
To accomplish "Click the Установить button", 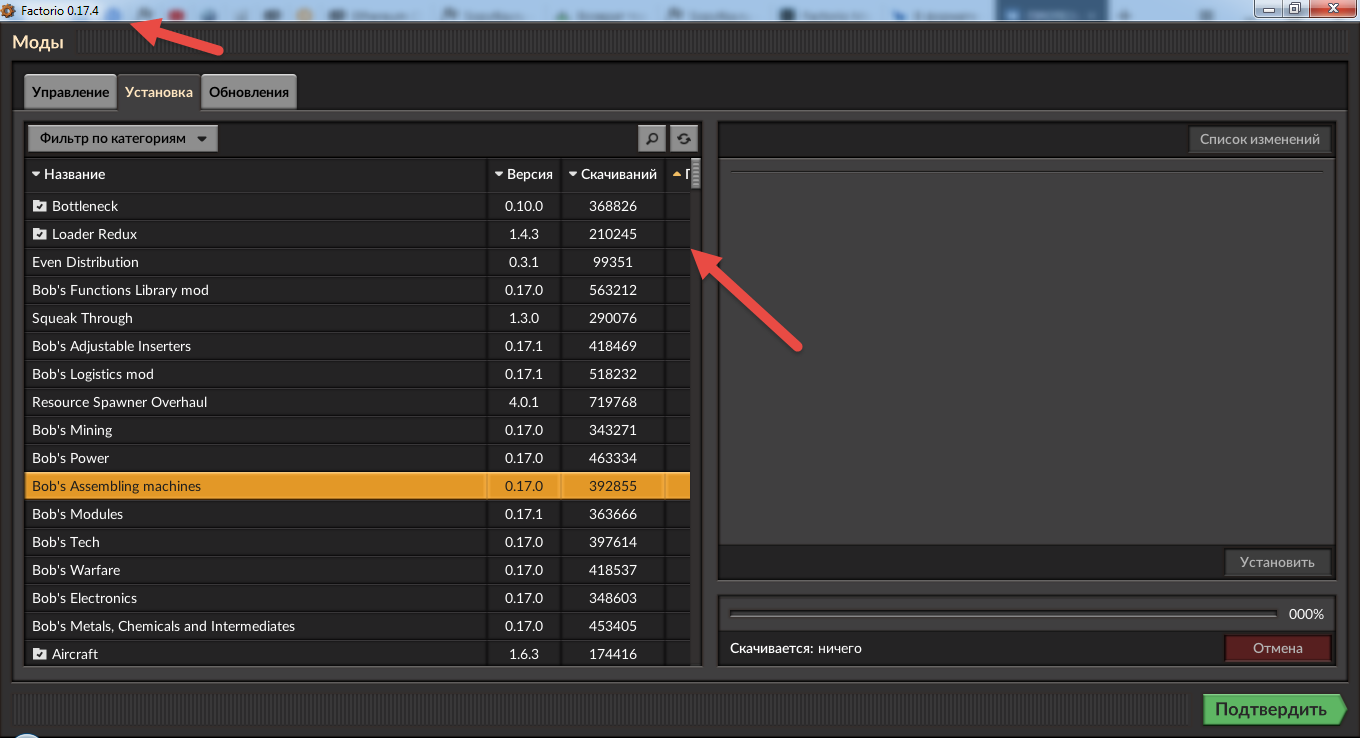I will [1277, 562].
